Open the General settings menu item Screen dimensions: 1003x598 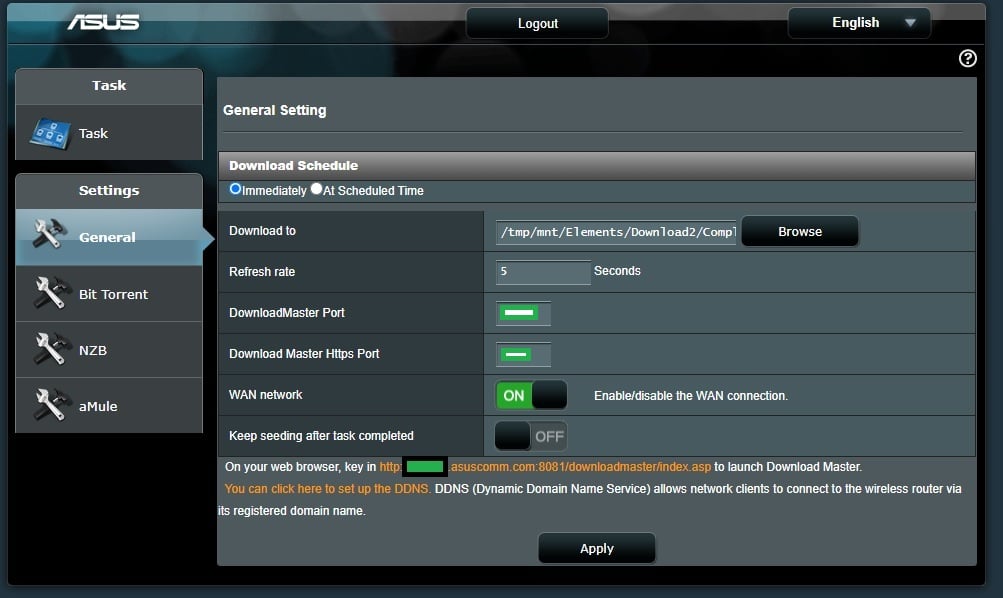click(x=109, y=237)
